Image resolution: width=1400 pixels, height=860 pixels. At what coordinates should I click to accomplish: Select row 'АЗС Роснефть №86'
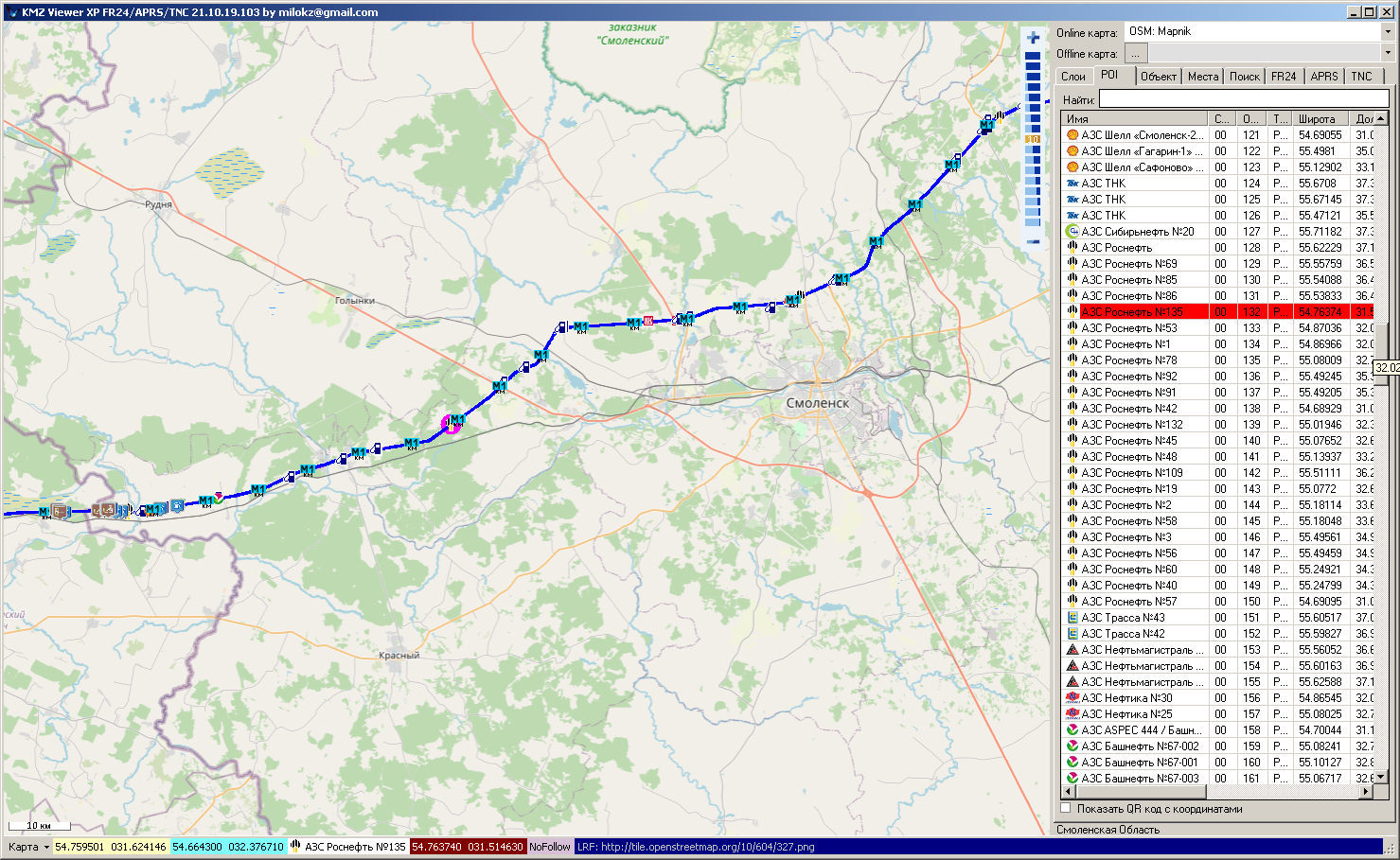coord(1218,296)
